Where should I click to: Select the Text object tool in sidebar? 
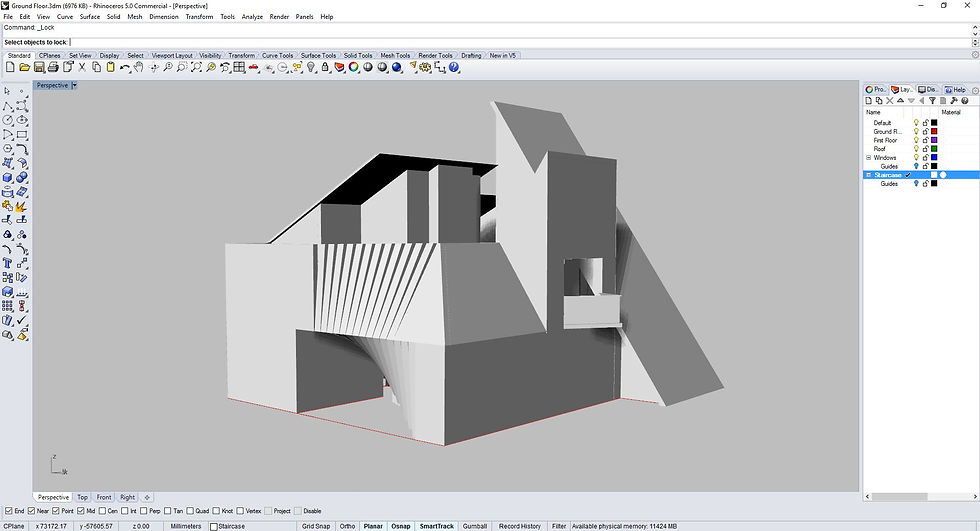tap(8, 263)
